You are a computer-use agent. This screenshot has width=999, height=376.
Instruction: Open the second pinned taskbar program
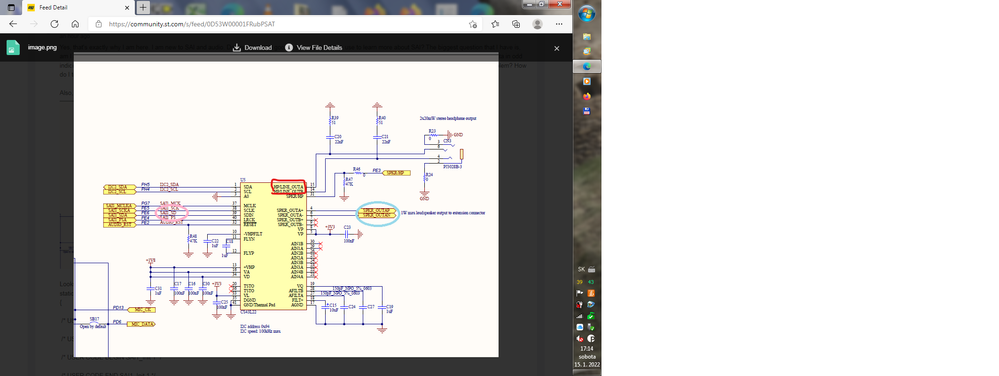(x=587, y=52)
